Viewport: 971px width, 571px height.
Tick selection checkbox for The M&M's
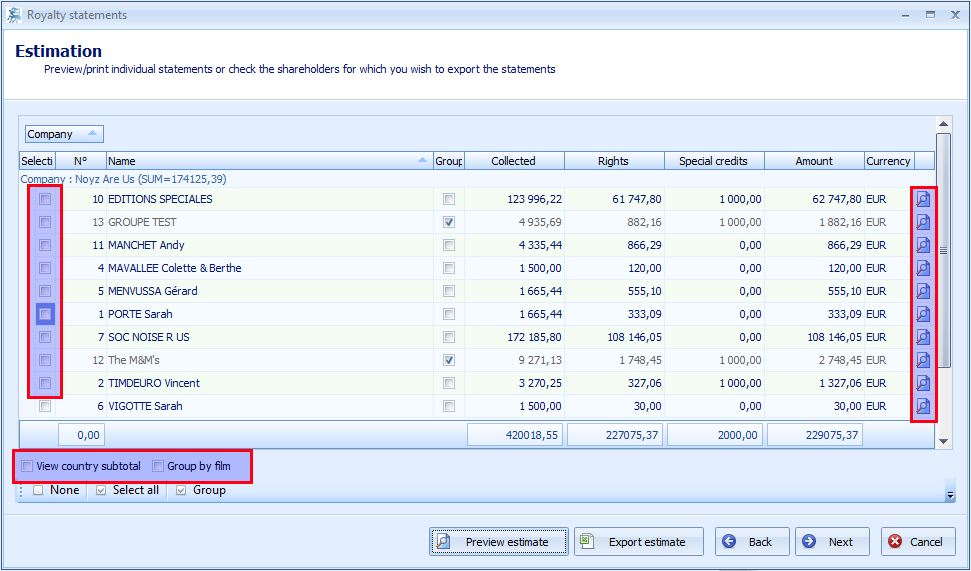click(x=45, y=360)
